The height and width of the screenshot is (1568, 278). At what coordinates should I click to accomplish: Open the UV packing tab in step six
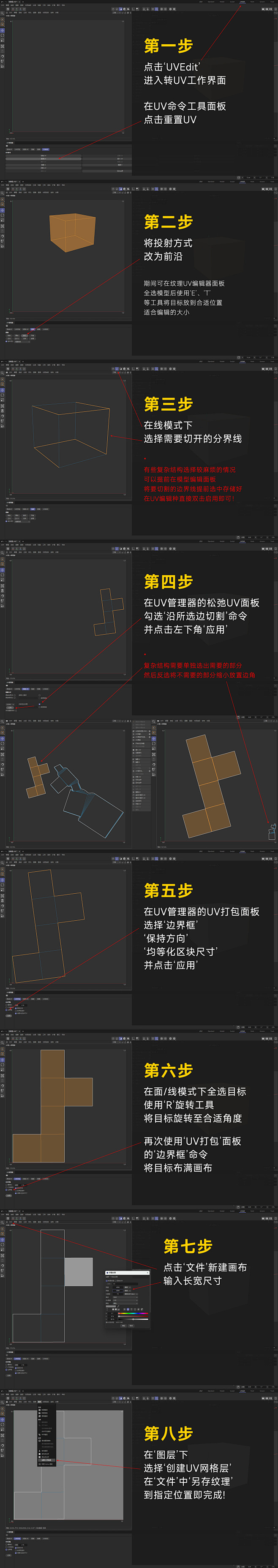pos(18,1179)
